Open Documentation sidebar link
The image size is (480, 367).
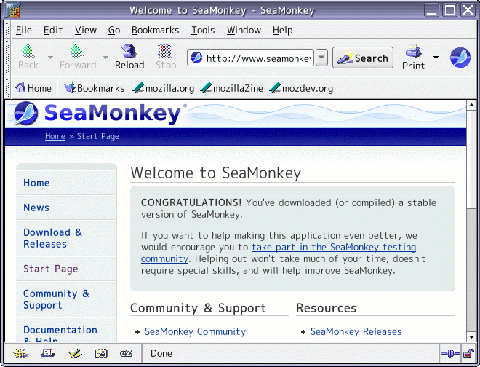[60, 335]
